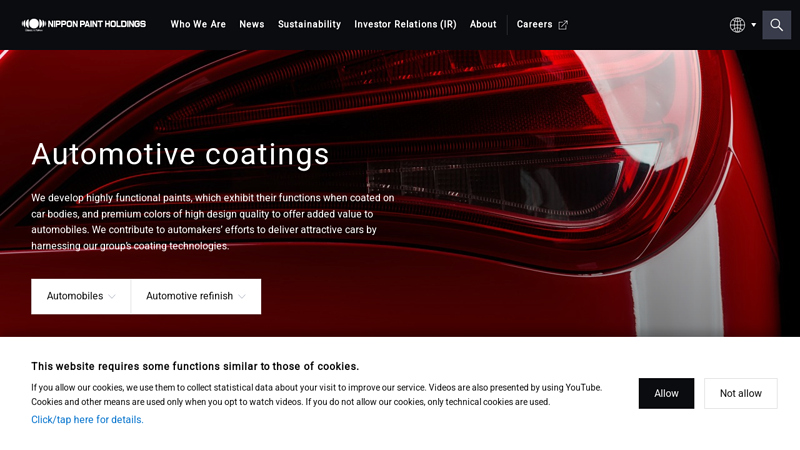
Task: Open Click/tap here for details link
Action: point(87,419)
